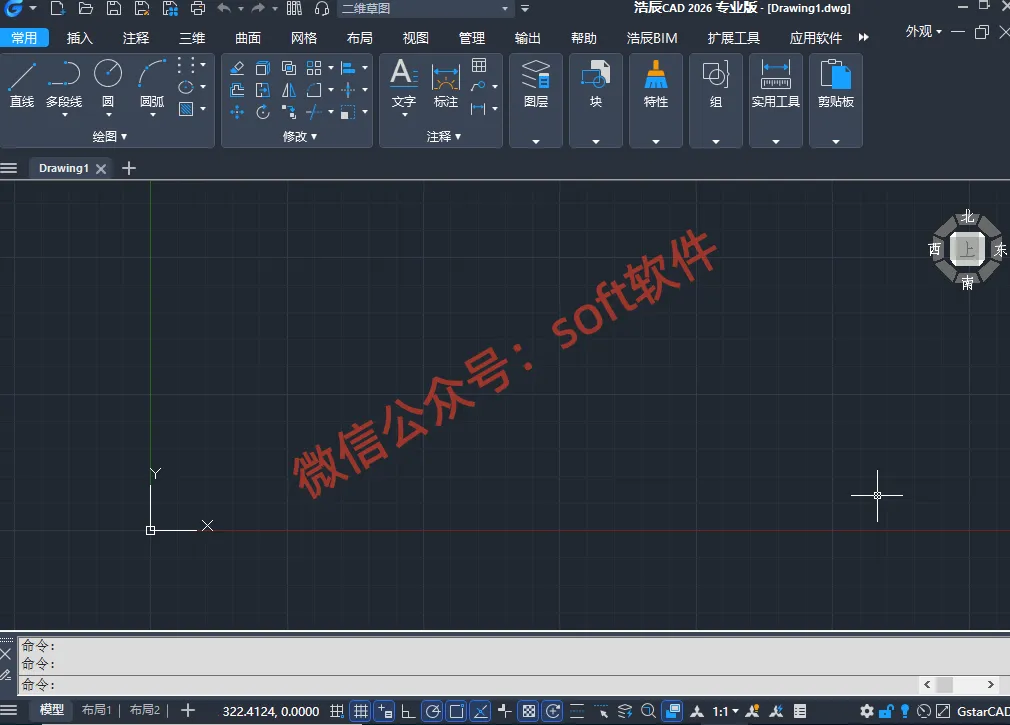The width and height of the screenshot is (1010, 725).
Task: Click the 标注 dimension tool
Action: 446,85
